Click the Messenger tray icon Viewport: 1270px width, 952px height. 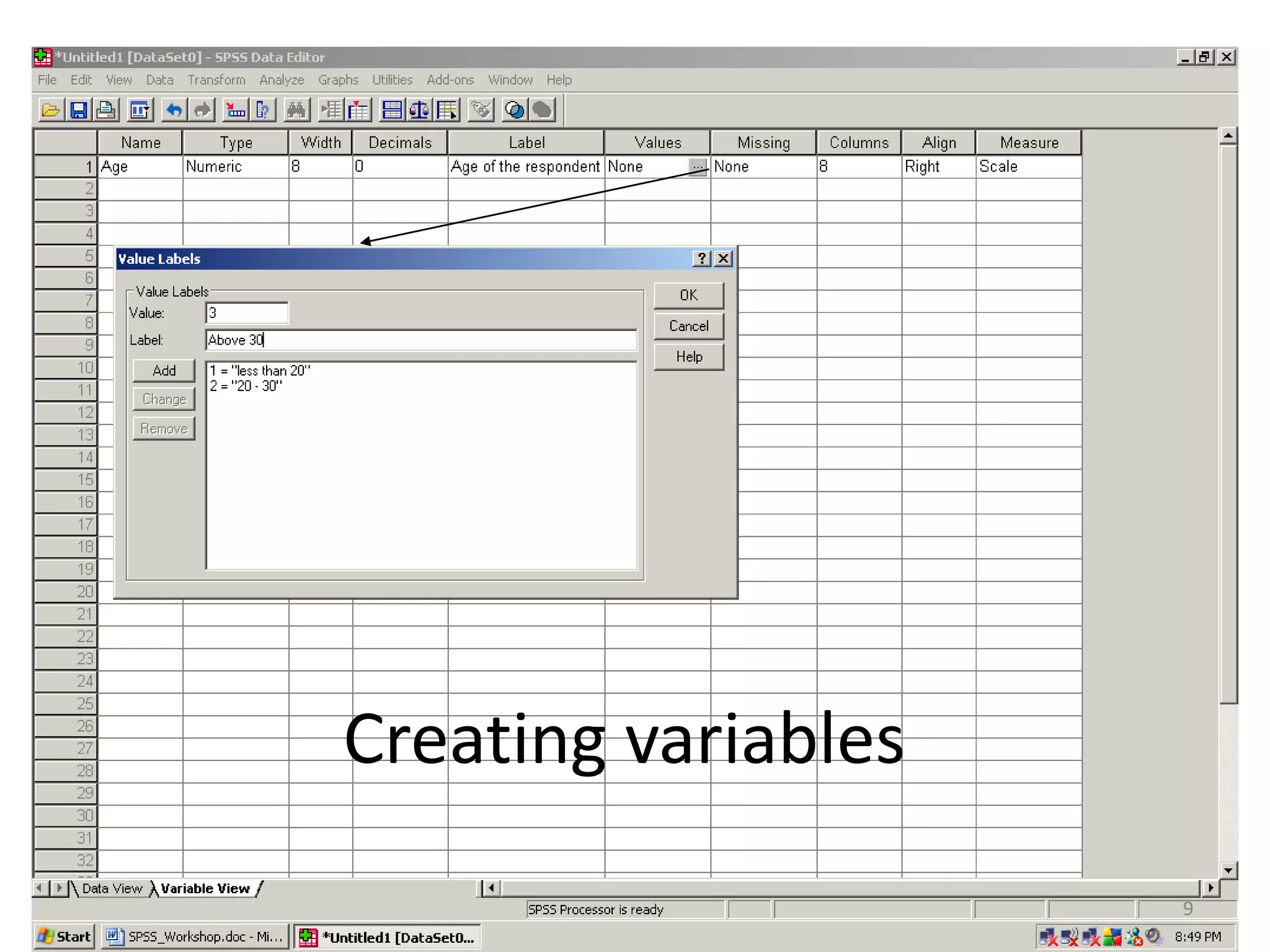click(x=1134, y=937)
